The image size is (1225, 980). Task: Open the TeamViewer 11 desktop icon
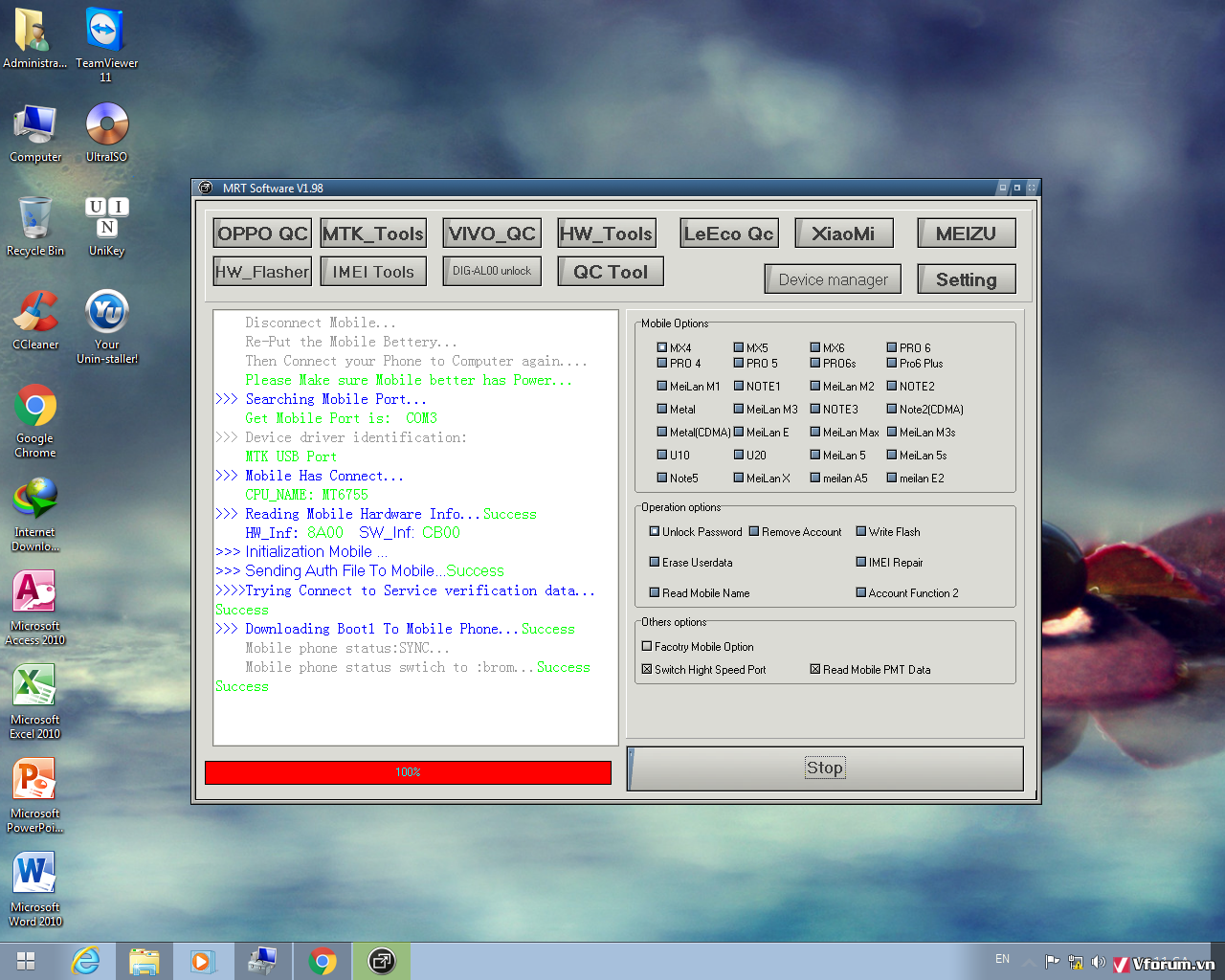click(106, 44)
